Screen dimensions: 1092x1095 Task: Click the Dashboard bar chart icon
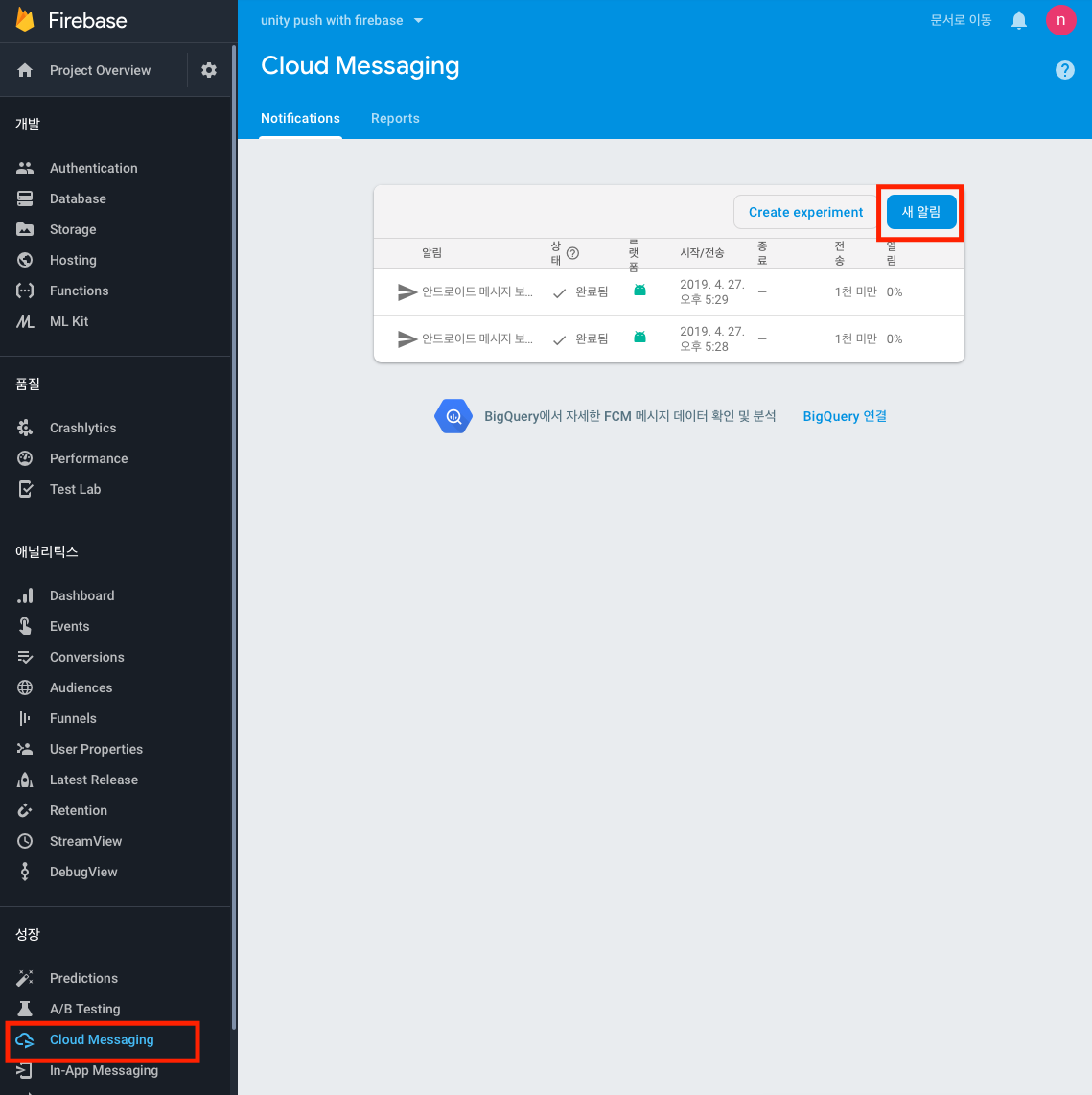[25, 595]
